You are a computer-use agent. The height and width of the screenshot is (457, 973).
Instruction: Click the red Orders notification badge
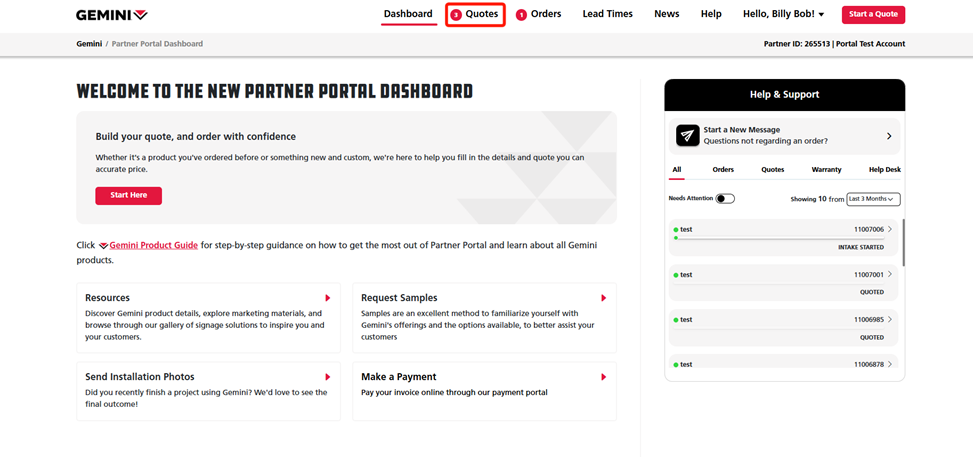(x=521, y=15)
